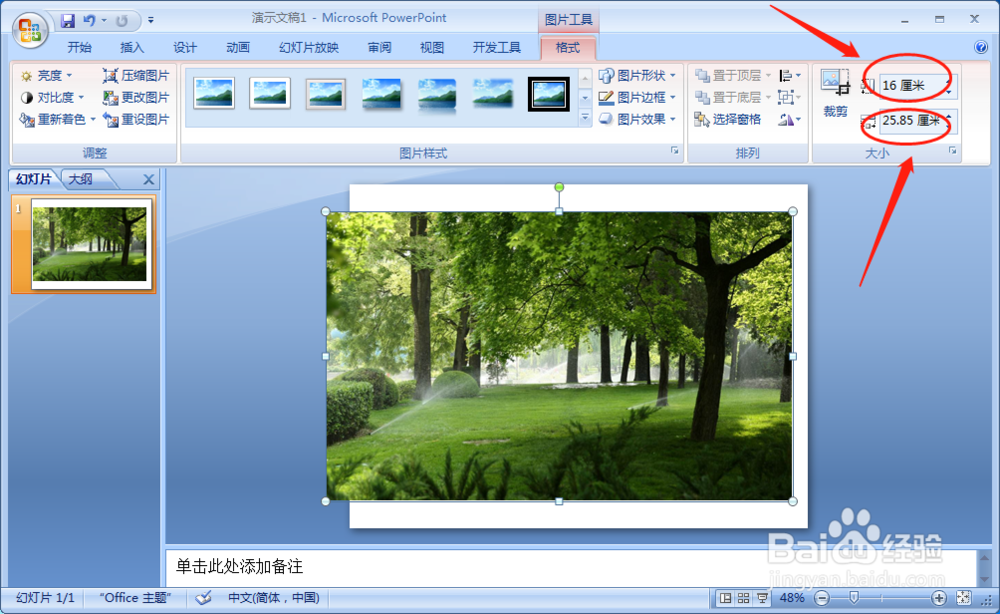Open the 重新着色 recolor dropdown
Screen dimensions: 1000x614
pos(58,119)
